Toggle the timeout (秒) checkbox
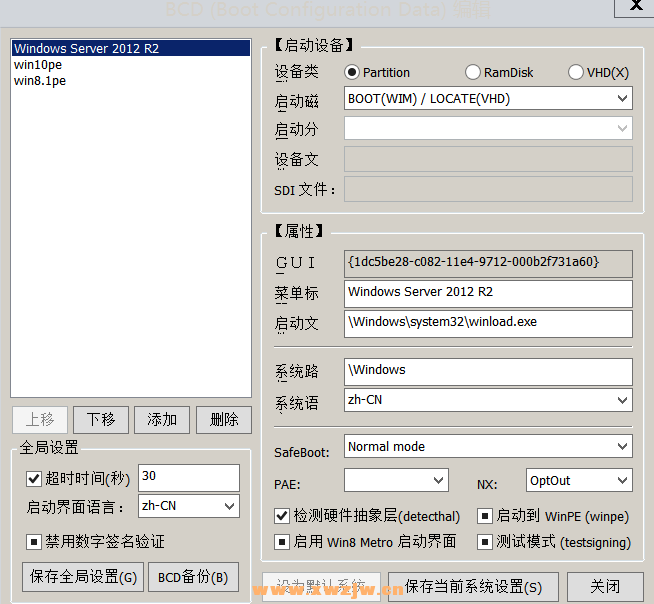The image size is (654, 604). click(33, 478)
